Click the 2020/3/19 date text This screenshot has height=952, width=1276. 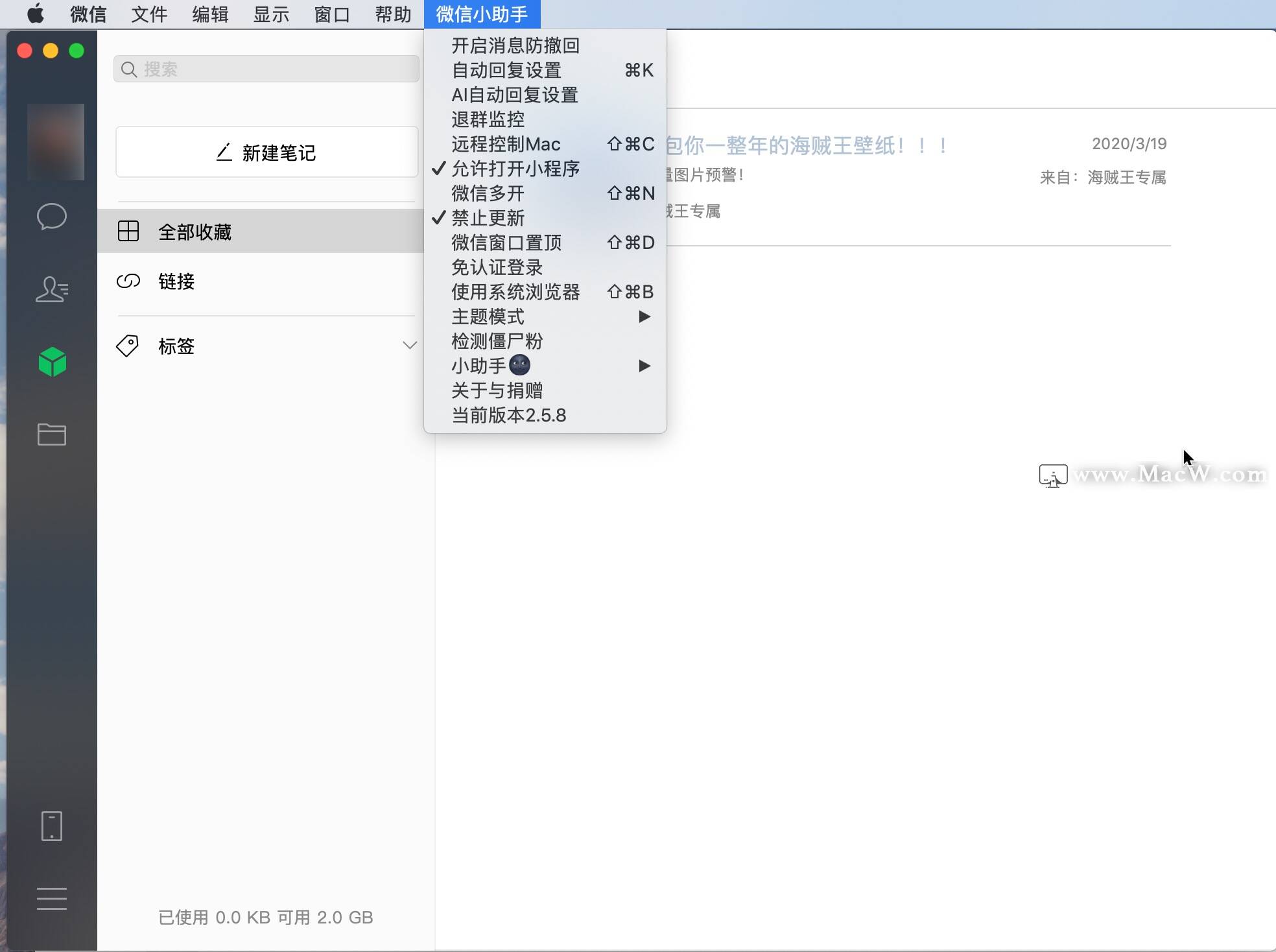1129,143
